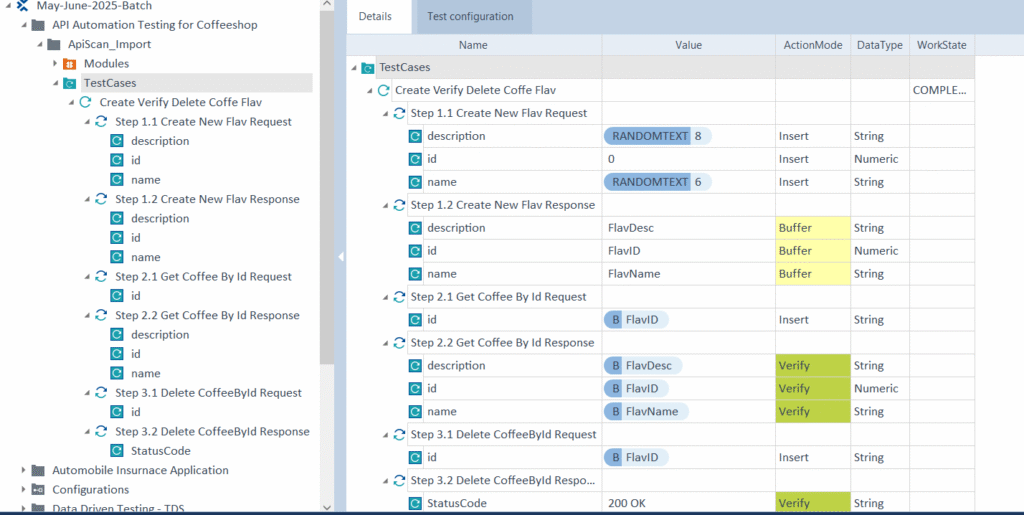Screen dimensions: 1024x515
Task: Click the WorkState column header
Action: [x=942, y=45]
